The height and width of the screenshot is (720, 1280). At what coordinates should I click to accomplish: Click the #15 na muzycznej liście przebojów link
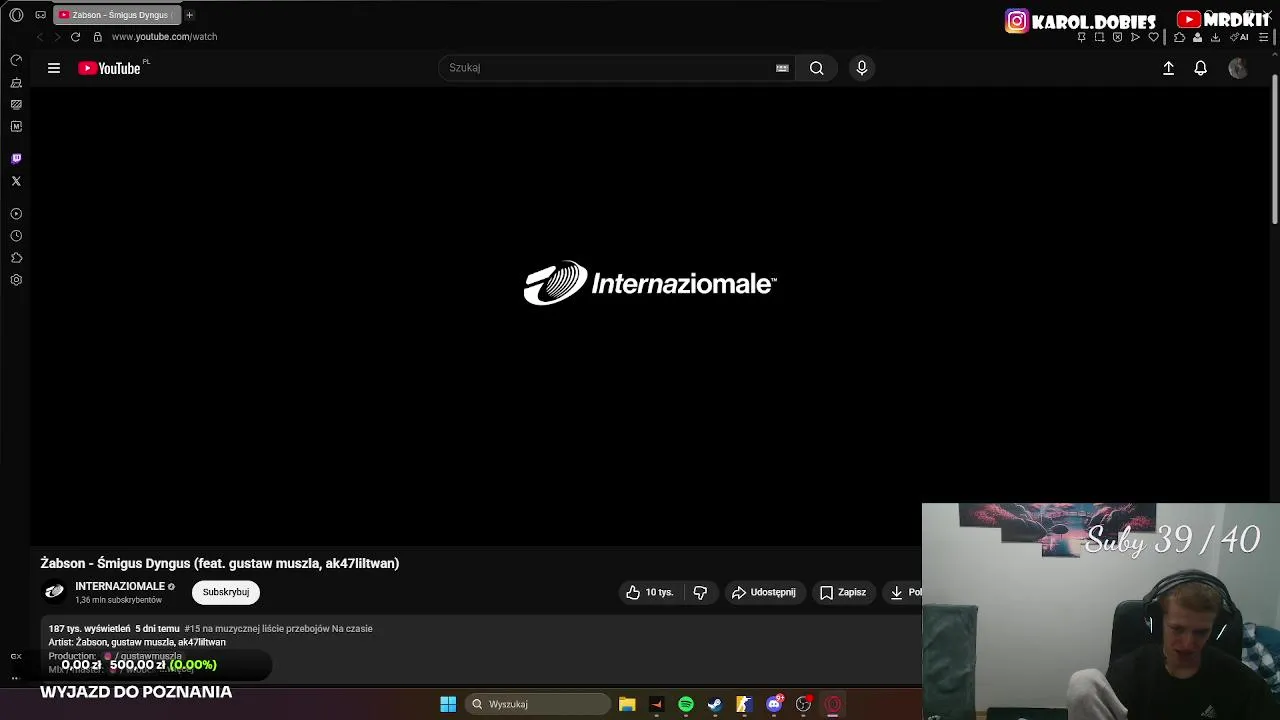click(x=278, y=629)
